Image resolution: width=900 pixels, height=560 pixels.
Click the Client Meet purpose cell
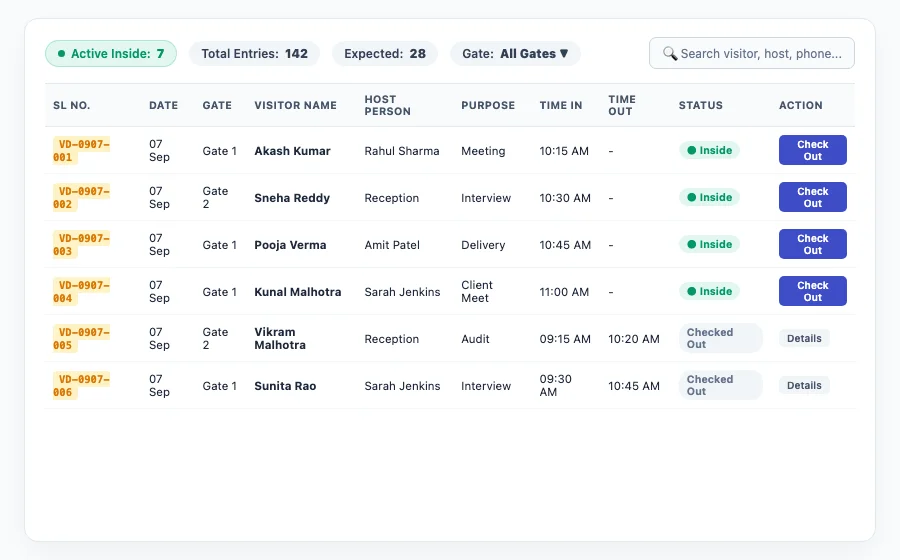point(477,291)
